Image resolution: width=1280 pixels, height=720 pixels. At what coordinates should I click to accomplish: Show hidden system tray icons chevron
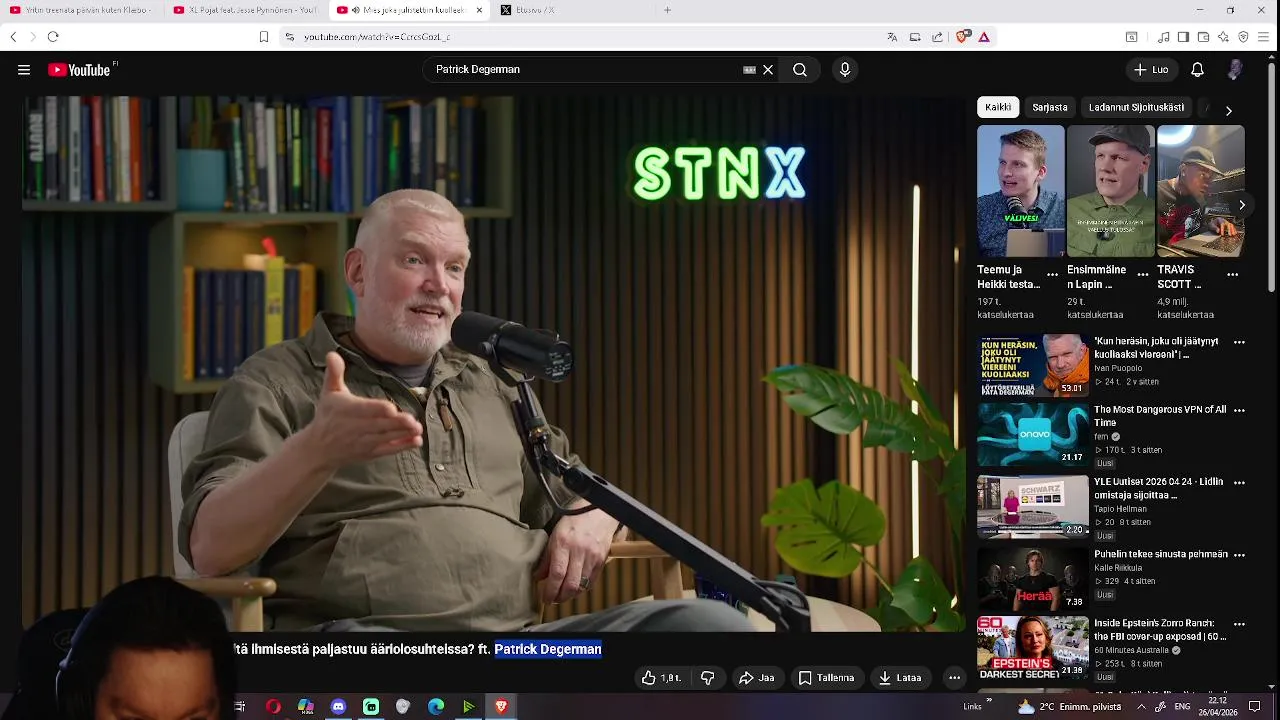click(1141, 707)
